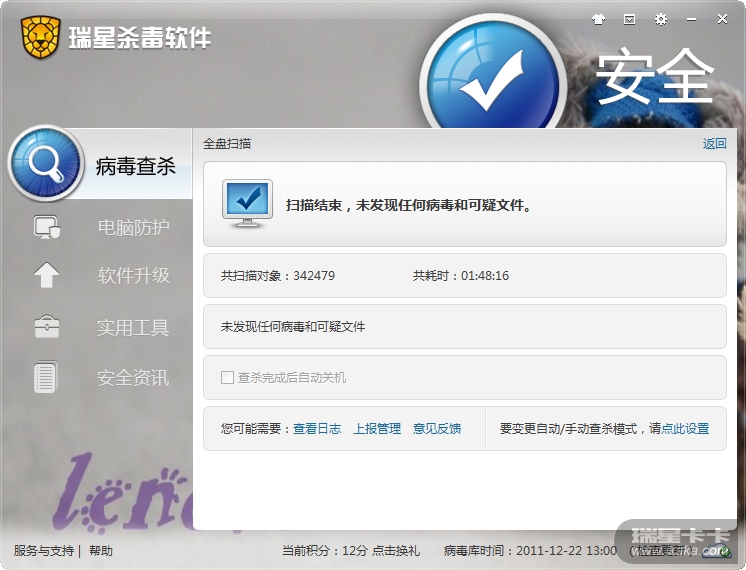Select the 病毒查杀 tab

click(x=136, y=166)
